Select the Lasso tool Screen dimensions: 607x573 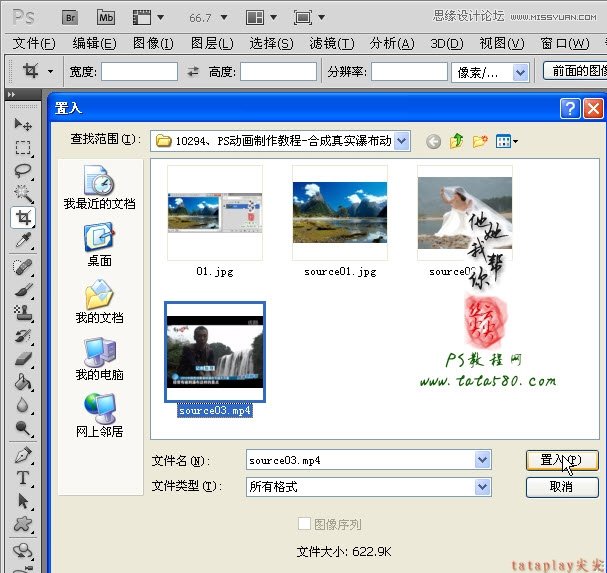pyautogui.click(x=23, y=171)
